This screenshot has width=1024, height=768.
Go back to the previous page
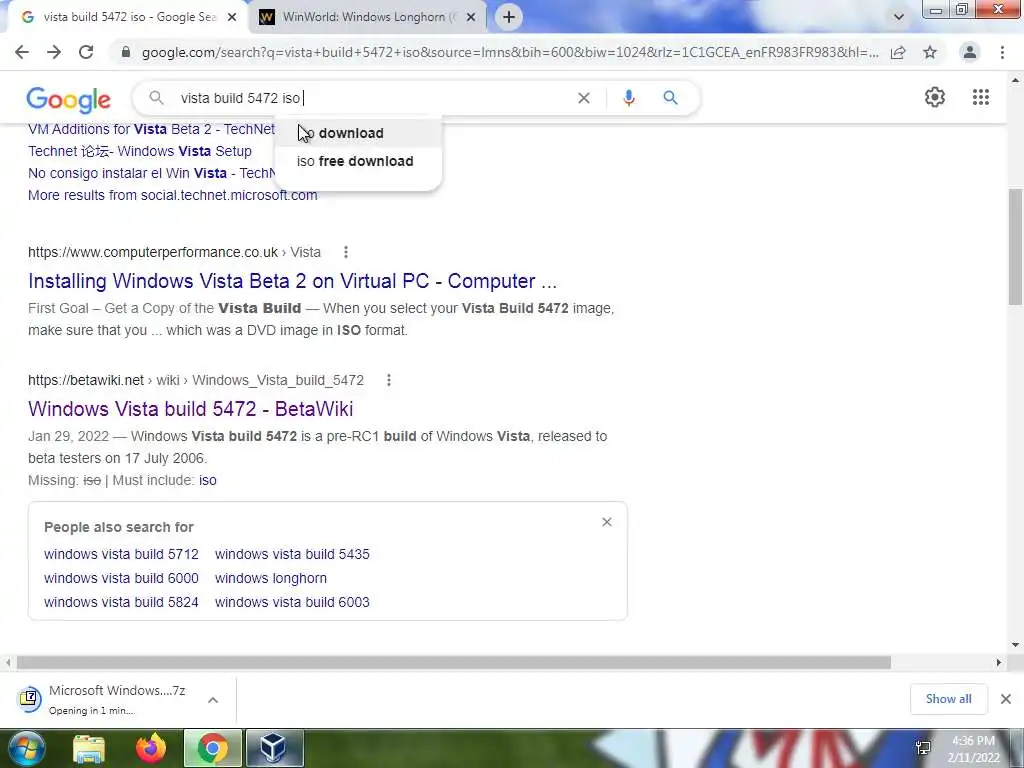click(22, 52)
